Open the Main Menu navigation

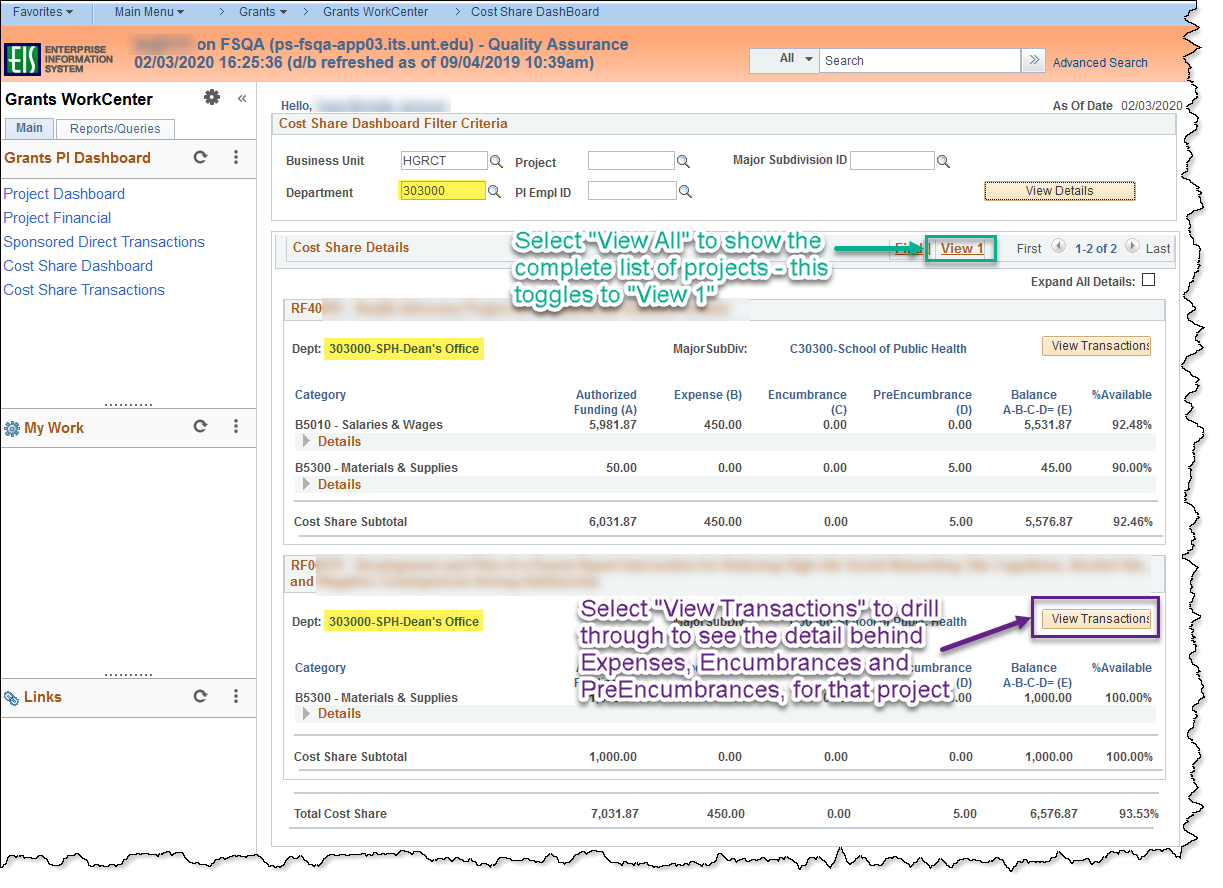pyautogui.click(x=148, y=12)
